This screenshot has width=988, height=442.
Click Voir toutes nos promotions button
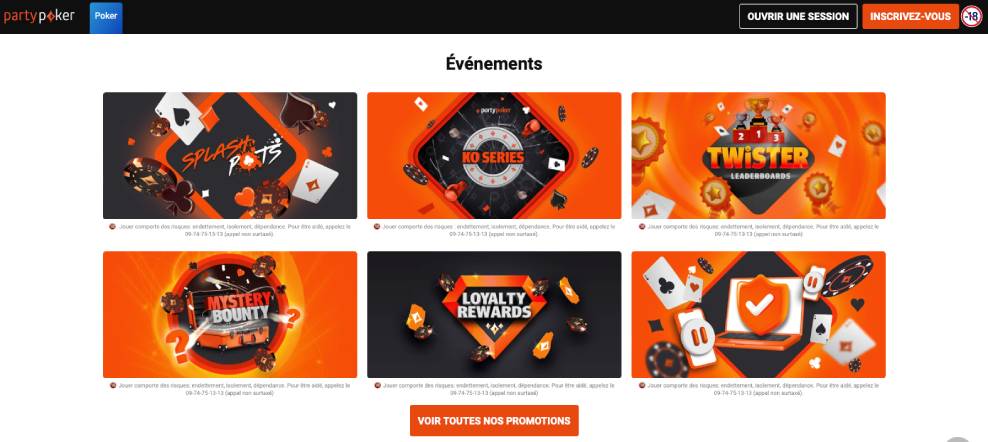[494, 421]
